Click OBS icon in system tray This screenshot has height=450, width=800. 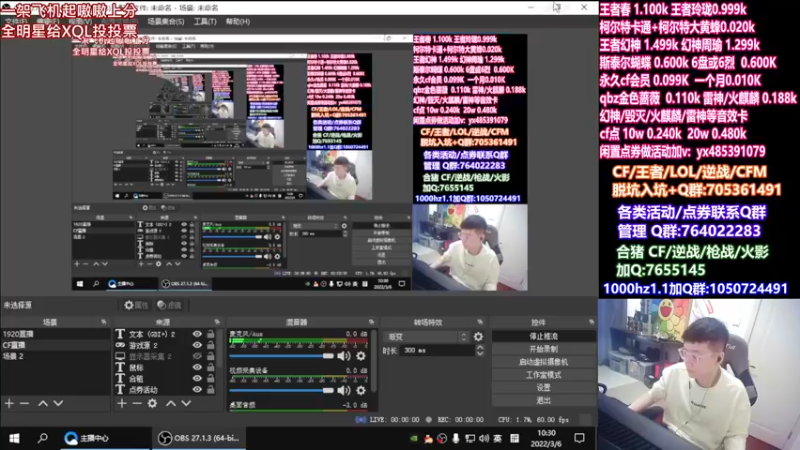pos(442,438)
